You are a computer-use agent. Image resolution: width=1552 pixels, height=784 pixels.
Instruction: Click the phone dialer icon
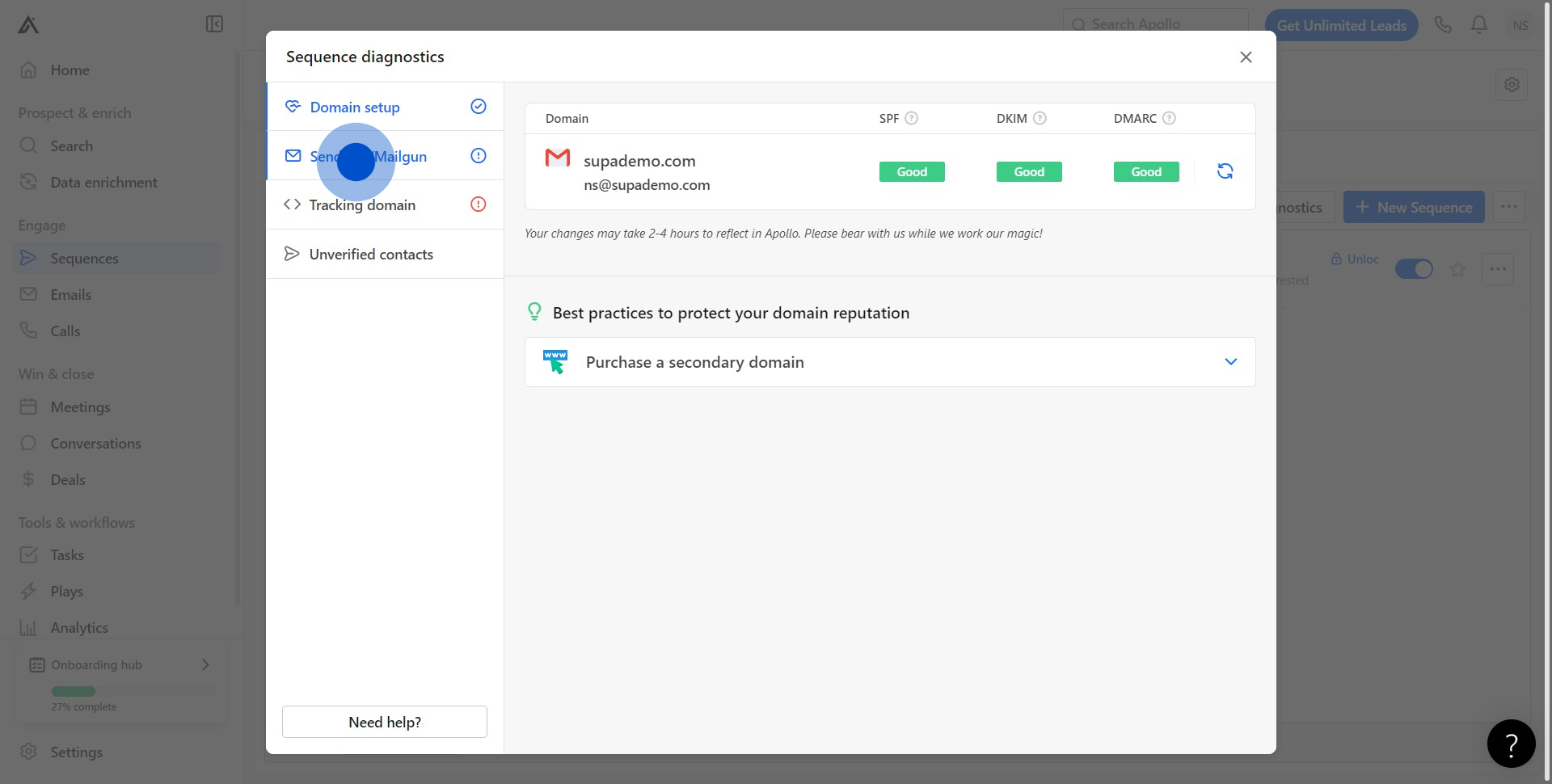tap(1442, 25)
